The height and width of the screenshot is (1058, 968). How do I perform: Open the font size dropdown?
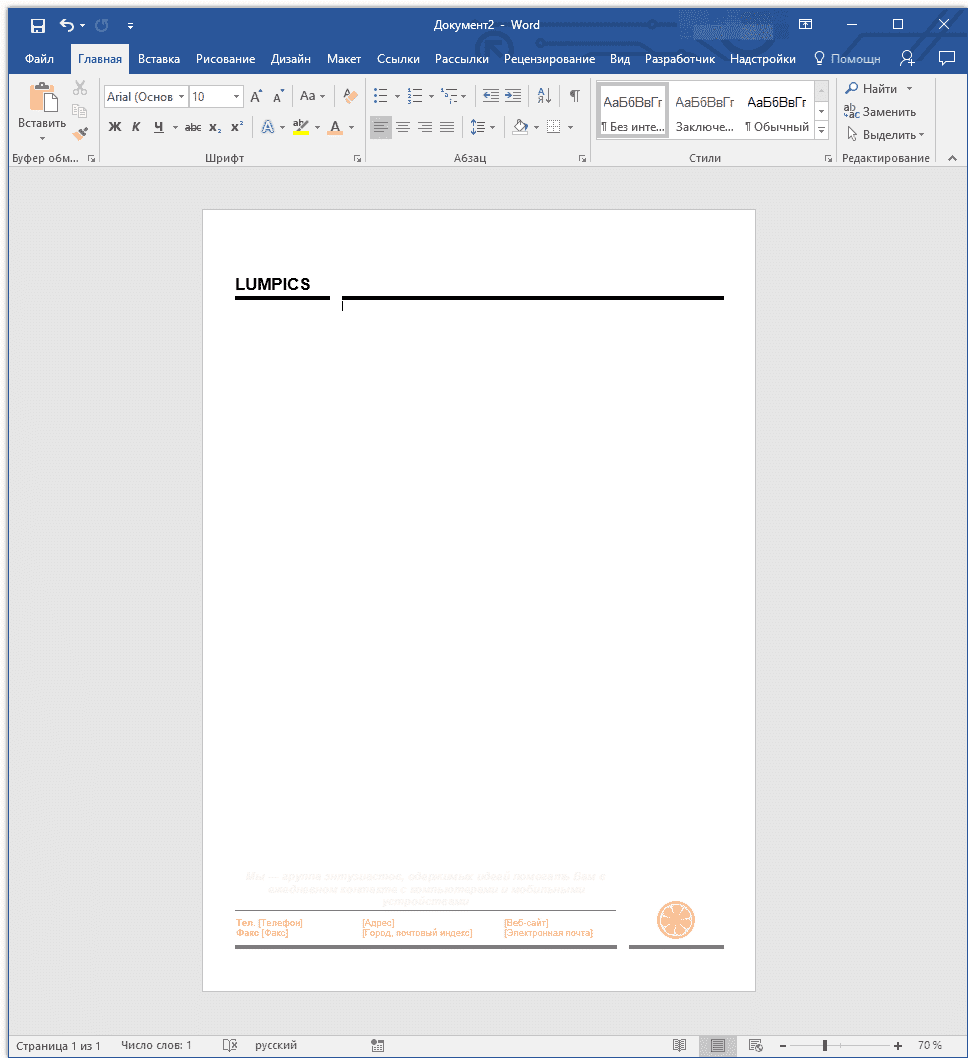237,97
